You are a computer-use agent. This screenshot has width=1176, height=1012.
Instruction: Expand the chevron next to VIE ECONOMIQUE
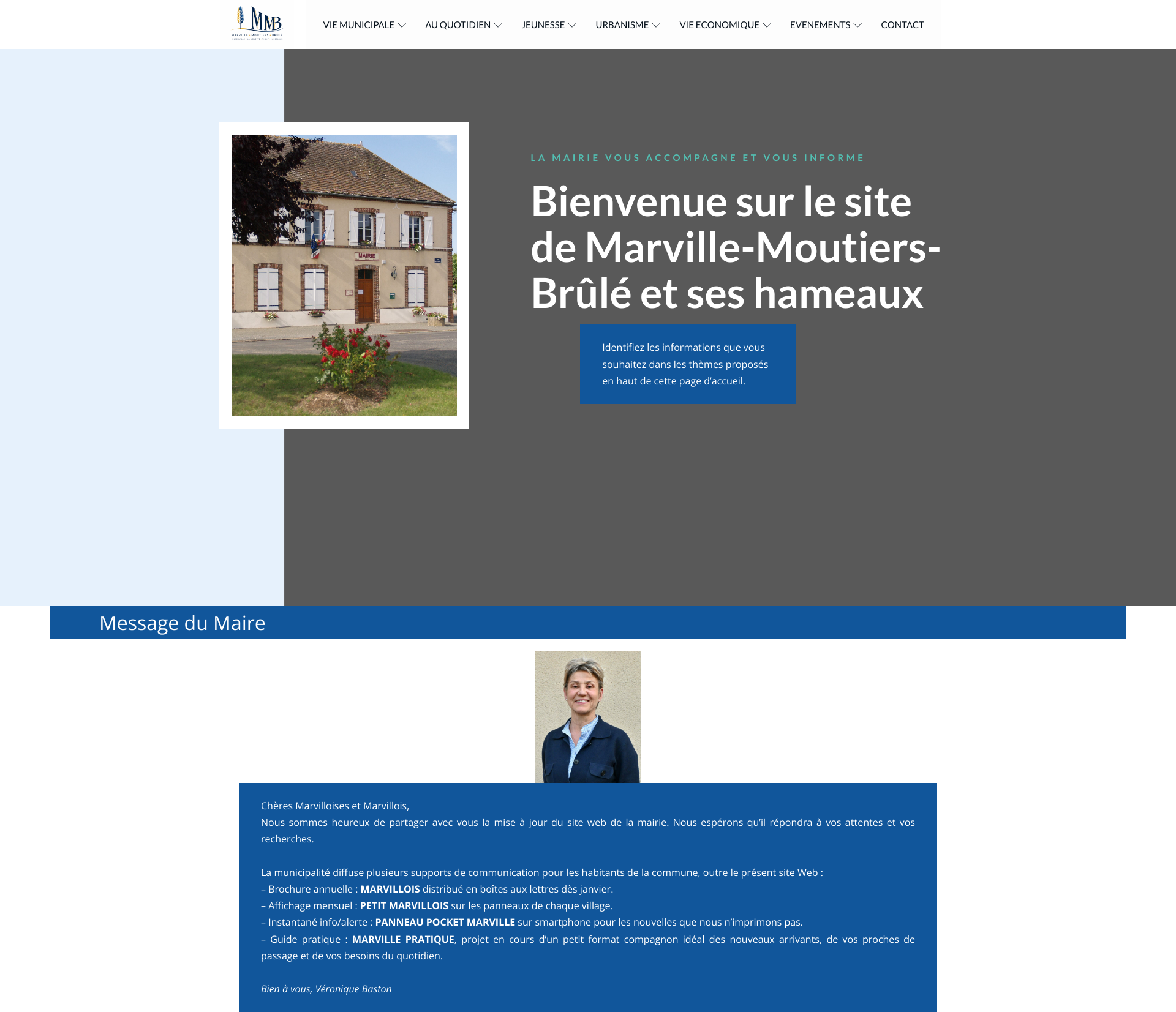(x=767, y=25)
